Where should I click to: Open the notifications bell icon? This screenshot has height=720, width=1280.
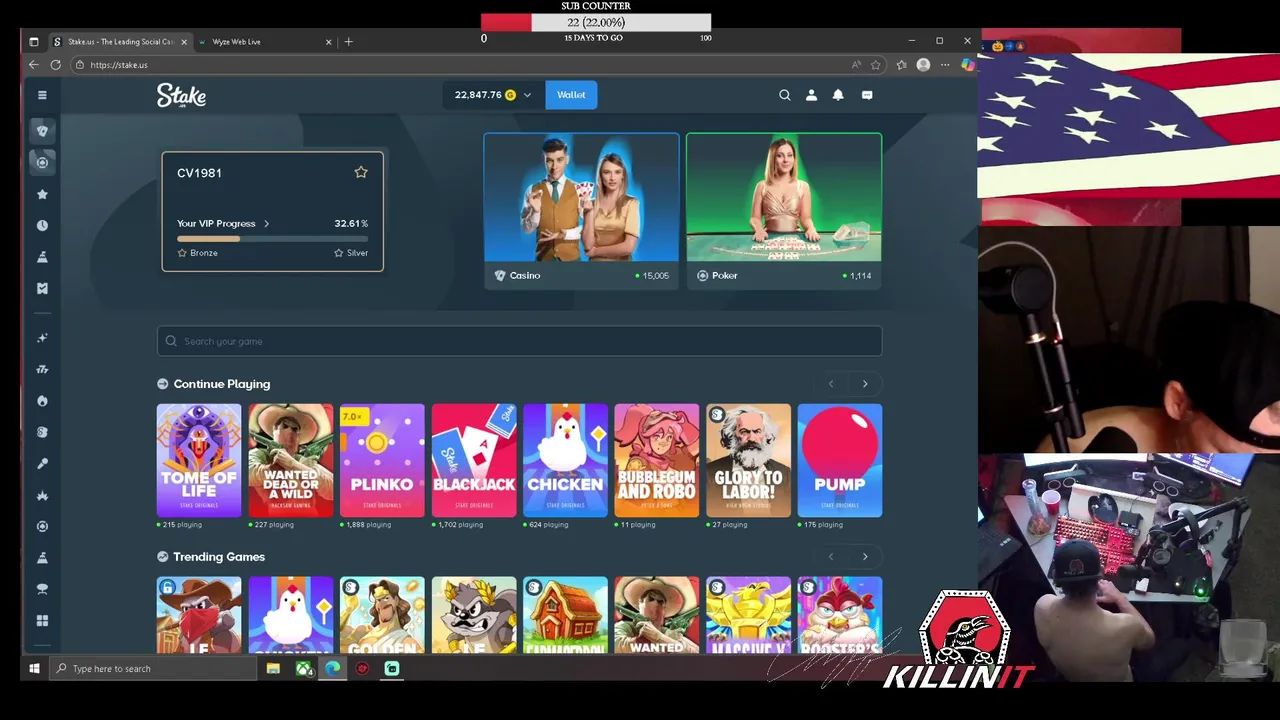838,95
